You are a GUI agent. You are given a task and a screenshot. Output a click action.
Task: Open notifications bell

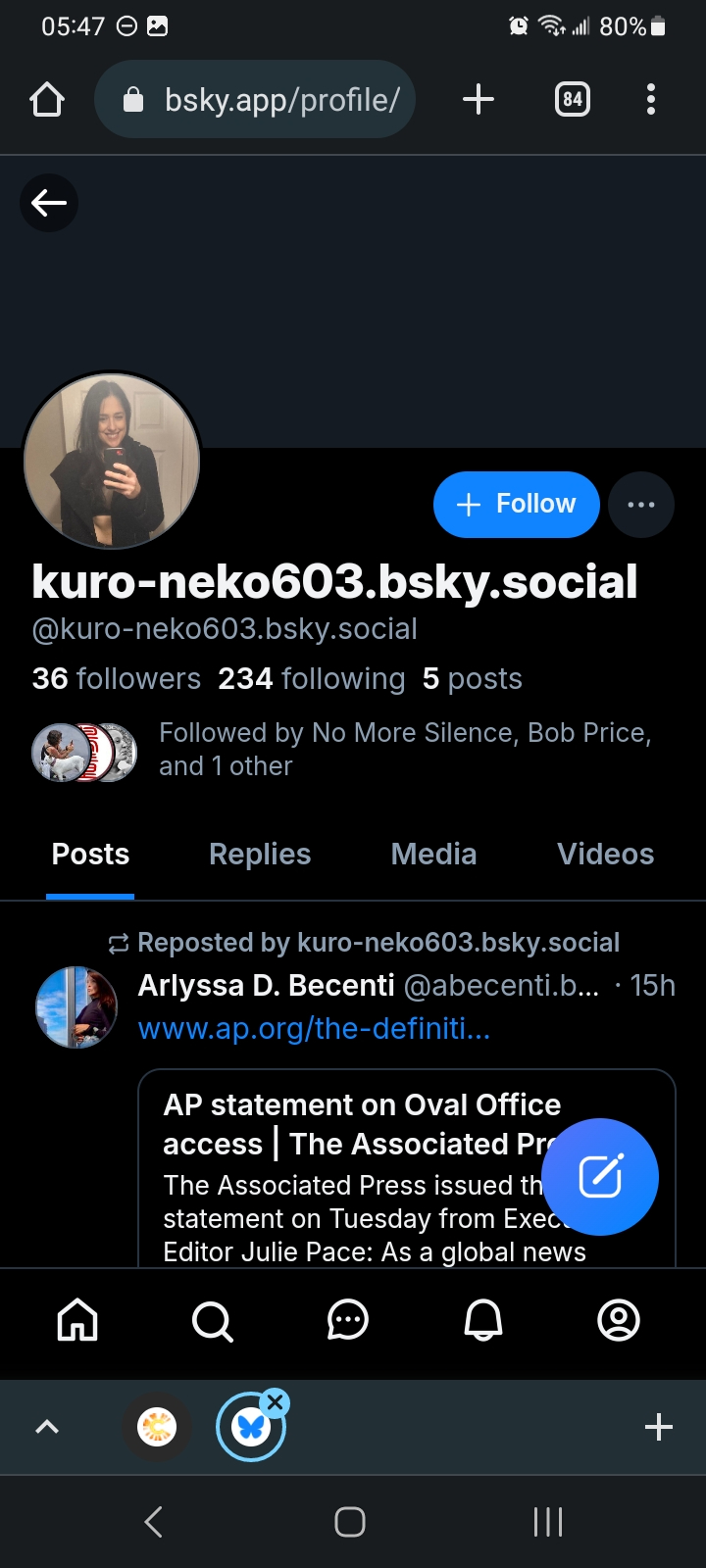pos(482,1320)
